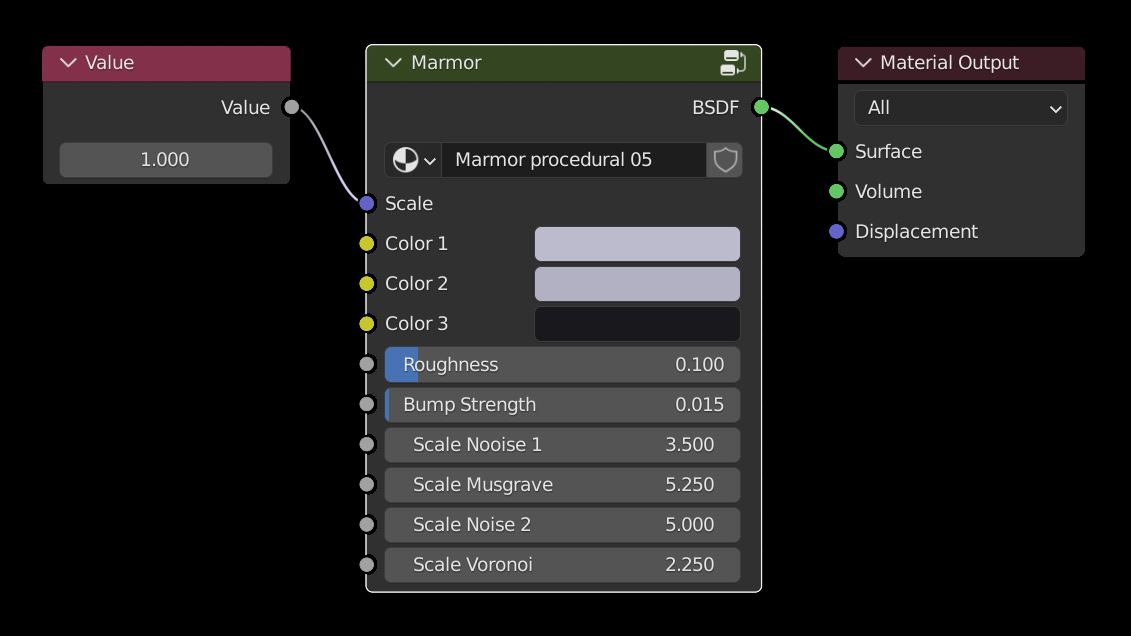The width and height of the screenshot is (1131, 636).
Task: Click the Value node output socket
Action: [291, 107]
